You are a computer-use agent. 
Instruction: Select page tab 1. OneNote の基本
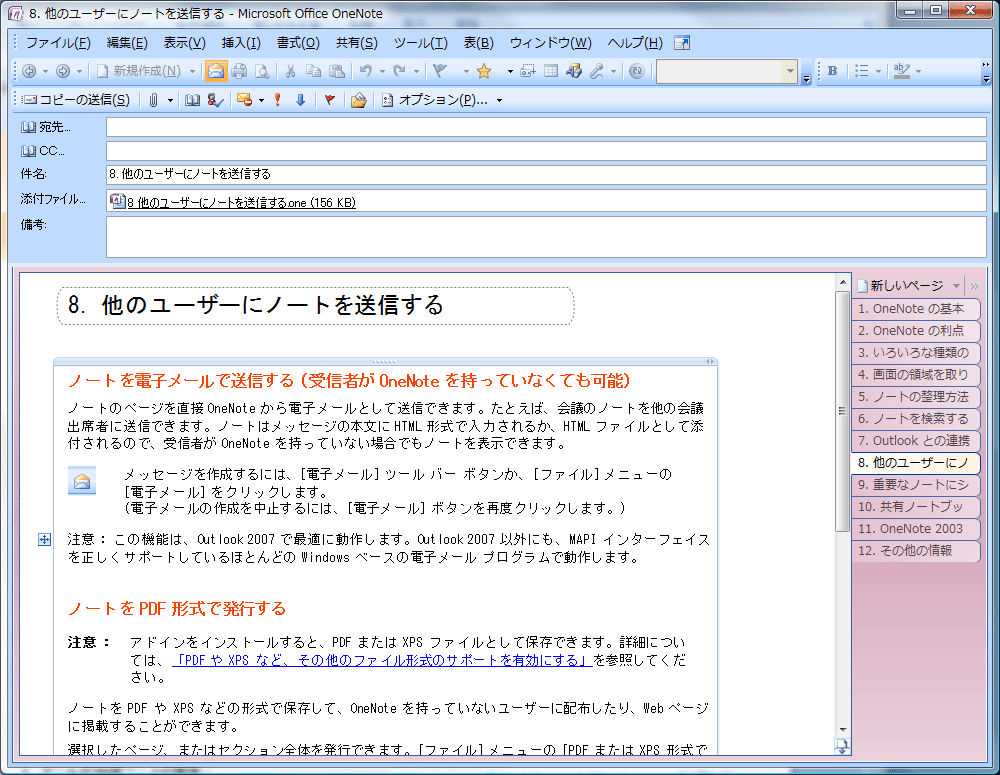tap(915, 309)
